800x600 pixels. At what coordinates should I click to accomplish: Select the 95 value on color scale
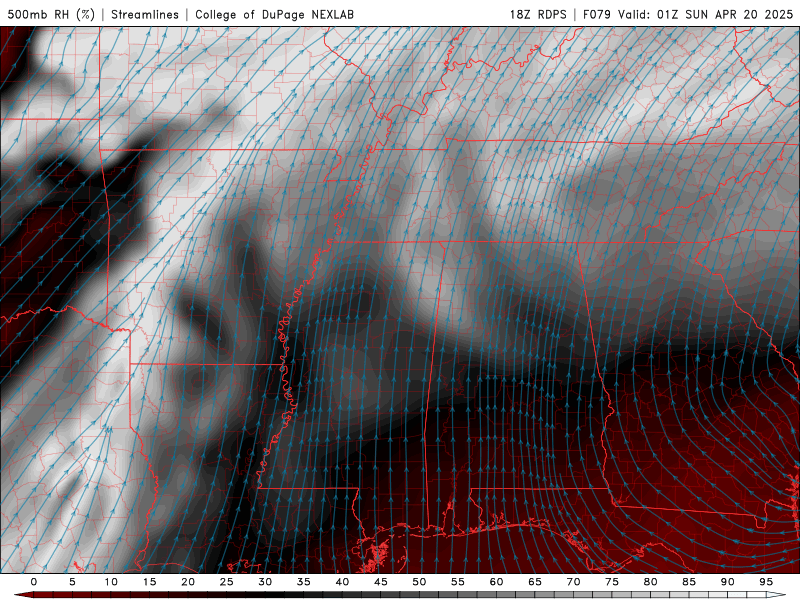tap(766, 582)
